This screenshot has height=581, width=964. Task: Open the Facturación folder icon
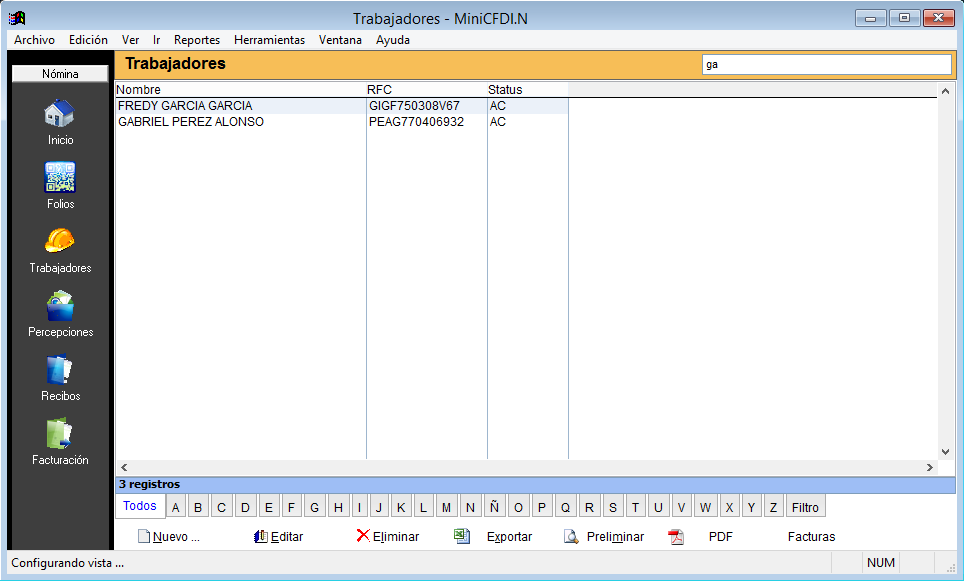(x=60, y=433)
